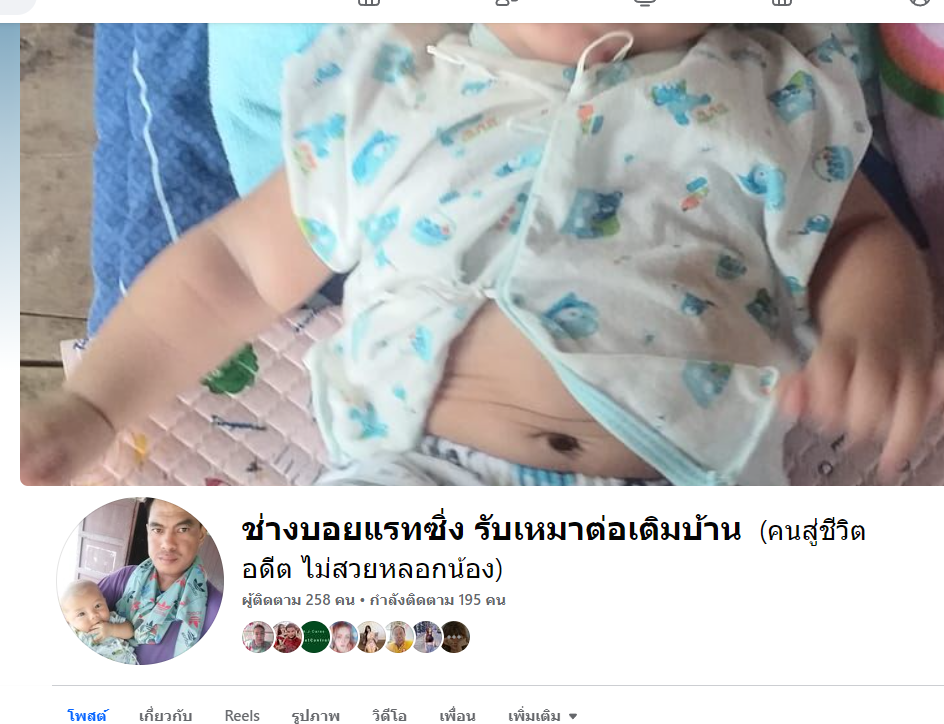View the circular profile picture
944x724 pixels.
[x=140, y=581]
